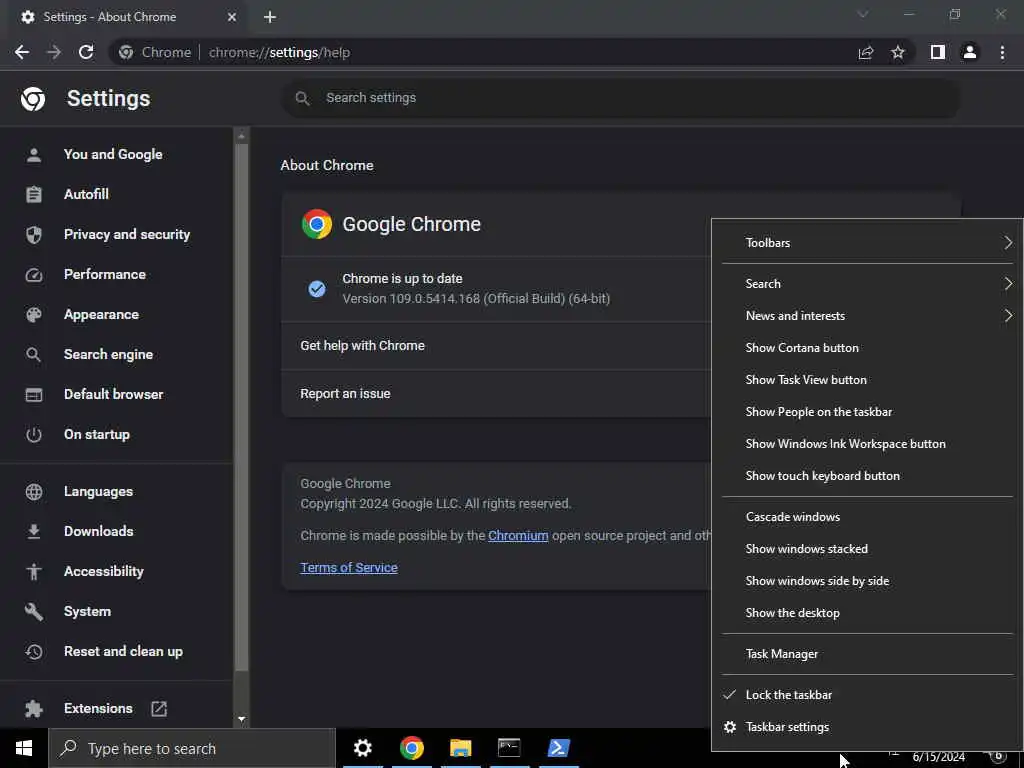Select Show windows side by side
This screenshot has width=1024, height=768.
(867, 581)
